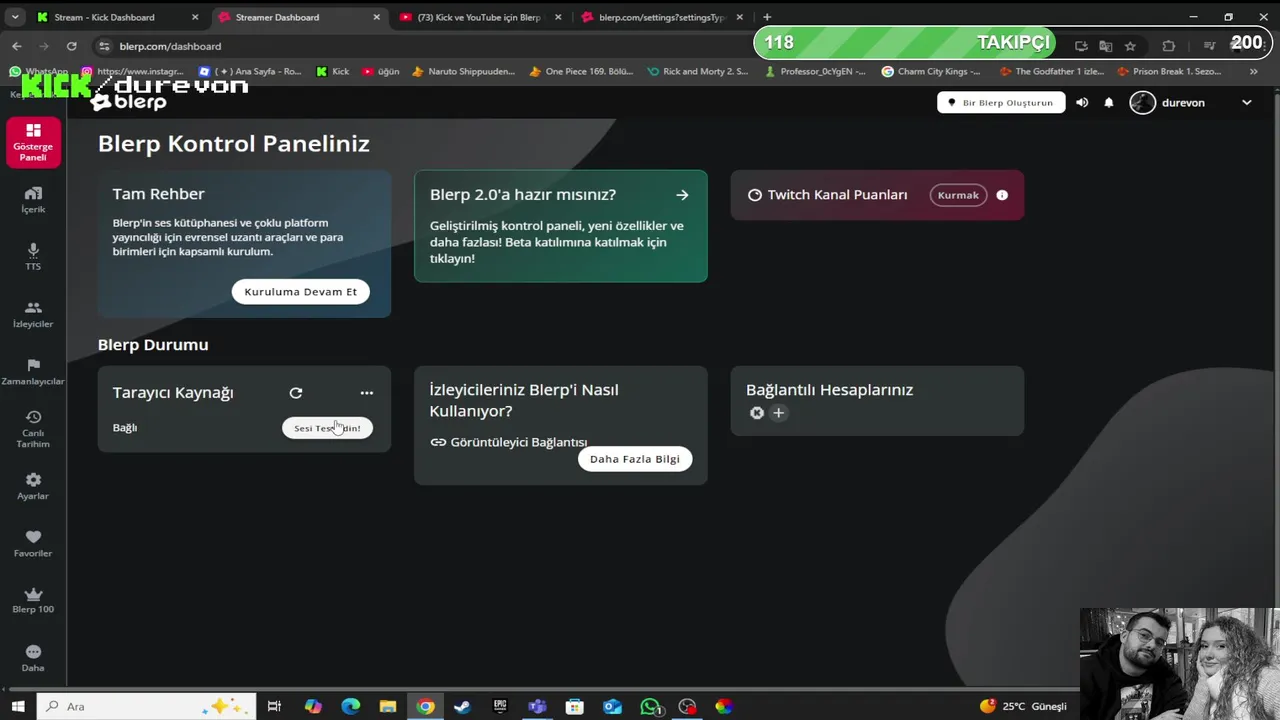The width and height of the screenshot is (1280, 720).
Task: Click the Sesi Test Edin button
Action: pyautogui.click(x=327, y=428)
